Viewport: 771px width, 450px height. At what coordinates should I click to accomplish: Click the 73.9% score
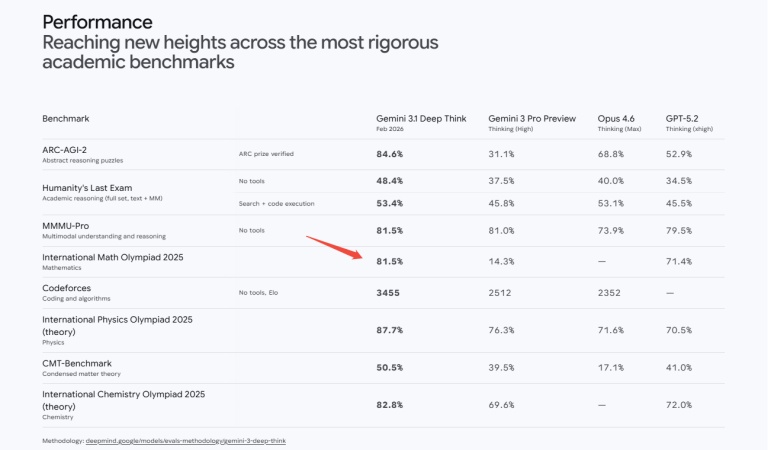[x=611, y=231]
